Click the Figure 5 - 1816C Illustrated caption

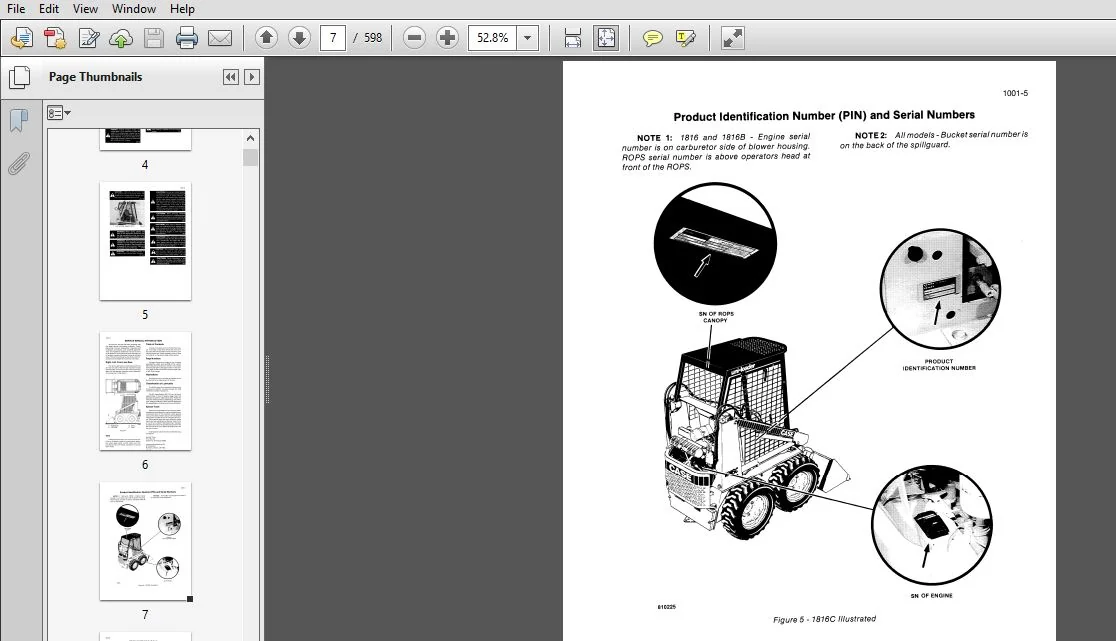[x=824, y=619]
